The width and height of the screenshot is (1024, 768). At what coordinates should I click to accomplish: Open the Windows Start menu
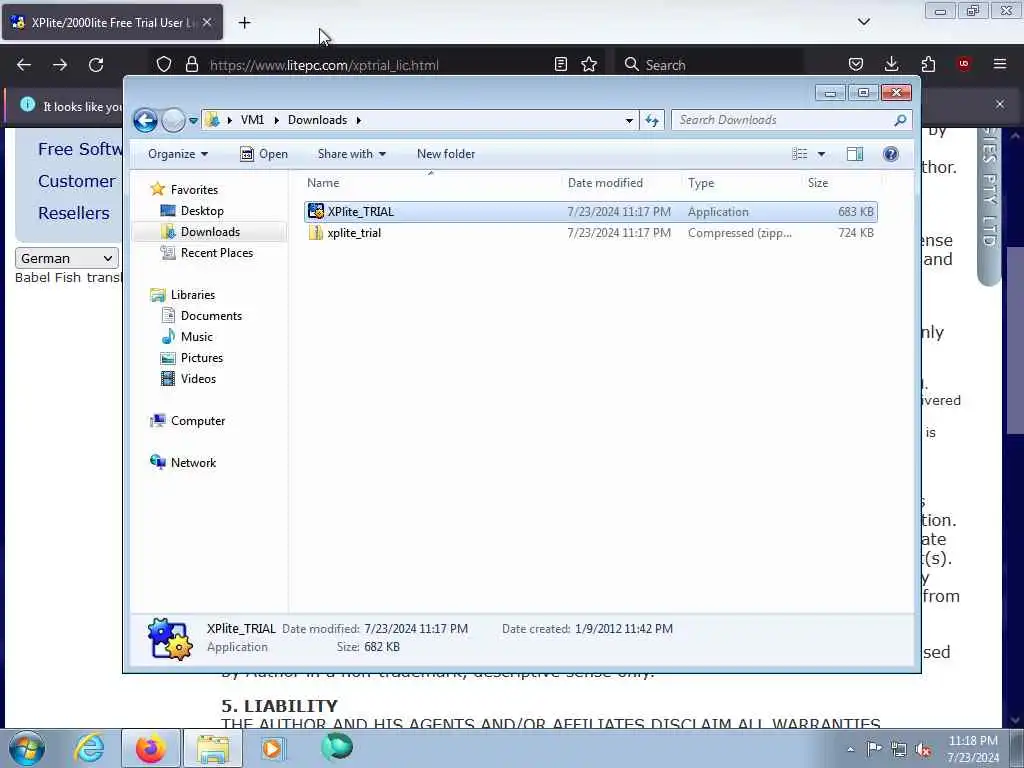click(27, 748)
